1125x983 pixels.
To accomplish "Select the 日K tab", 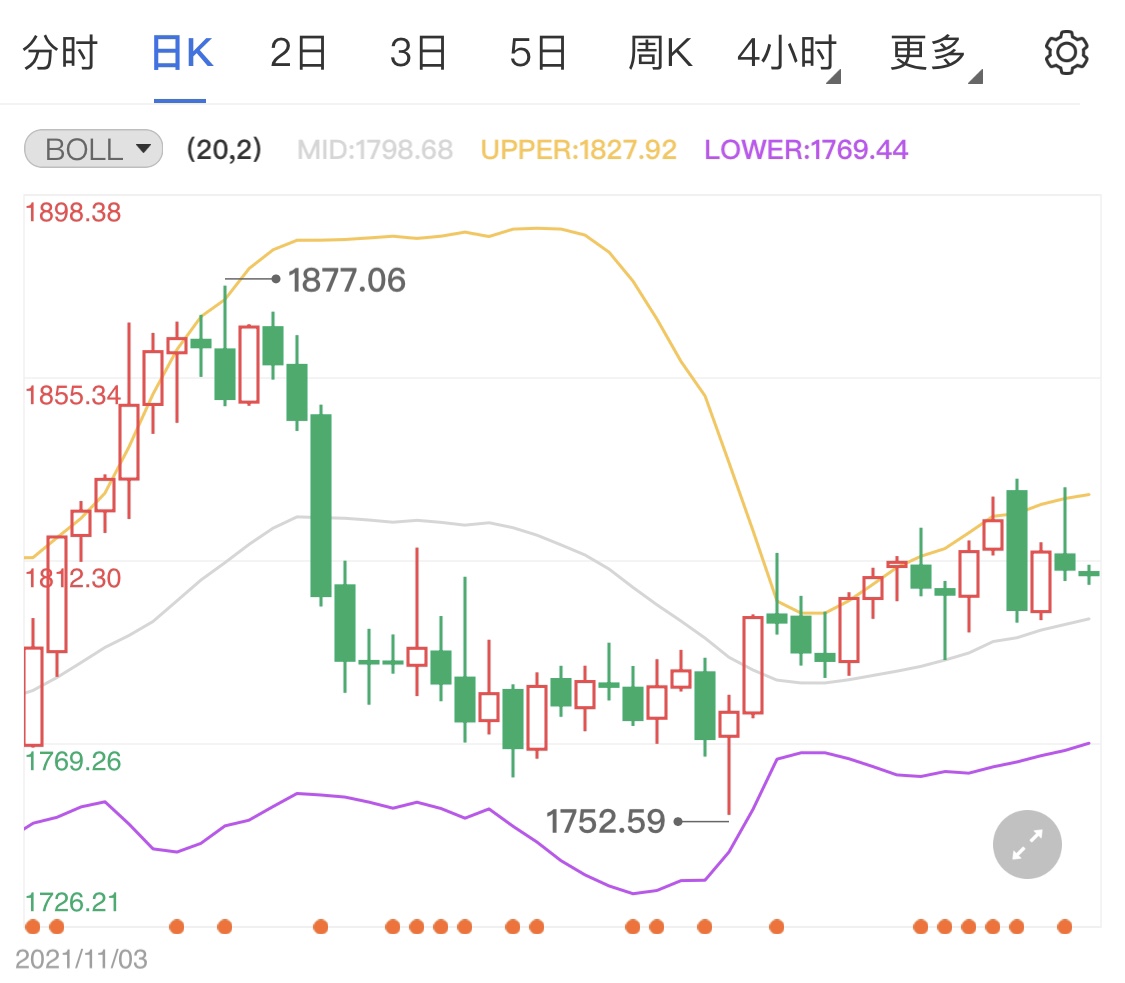I will tap(182, 53).
